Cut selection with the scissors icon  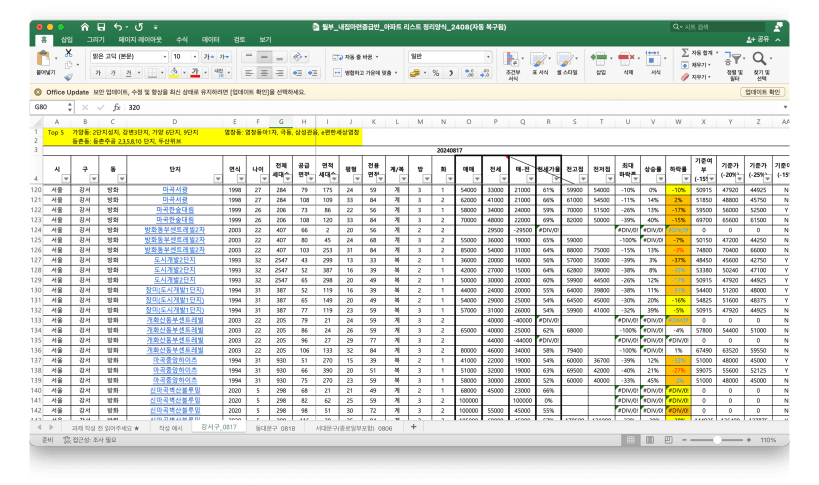pyautogui.click(x=68, y=53)
